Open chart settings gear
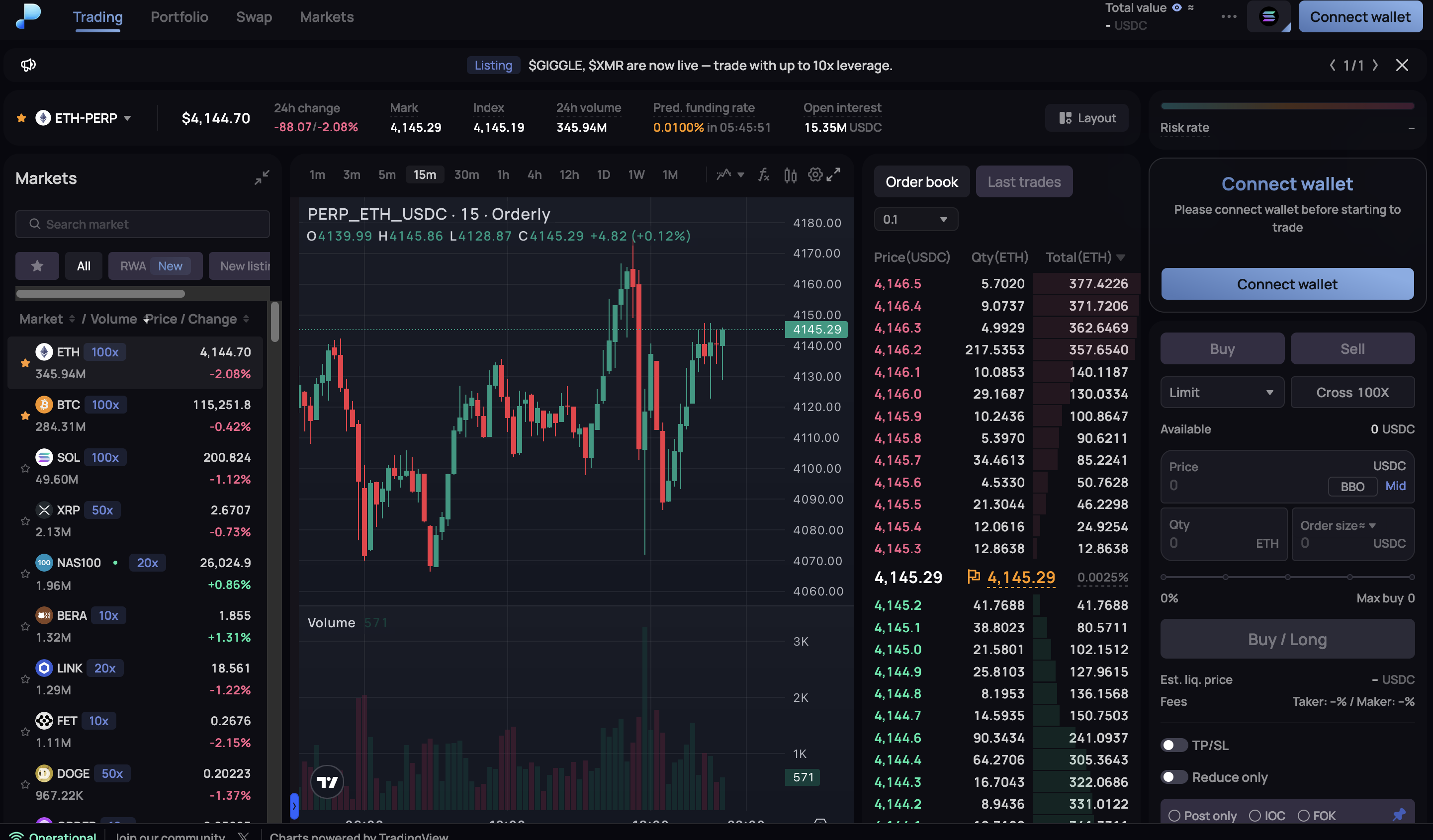 tap(815, 175)
